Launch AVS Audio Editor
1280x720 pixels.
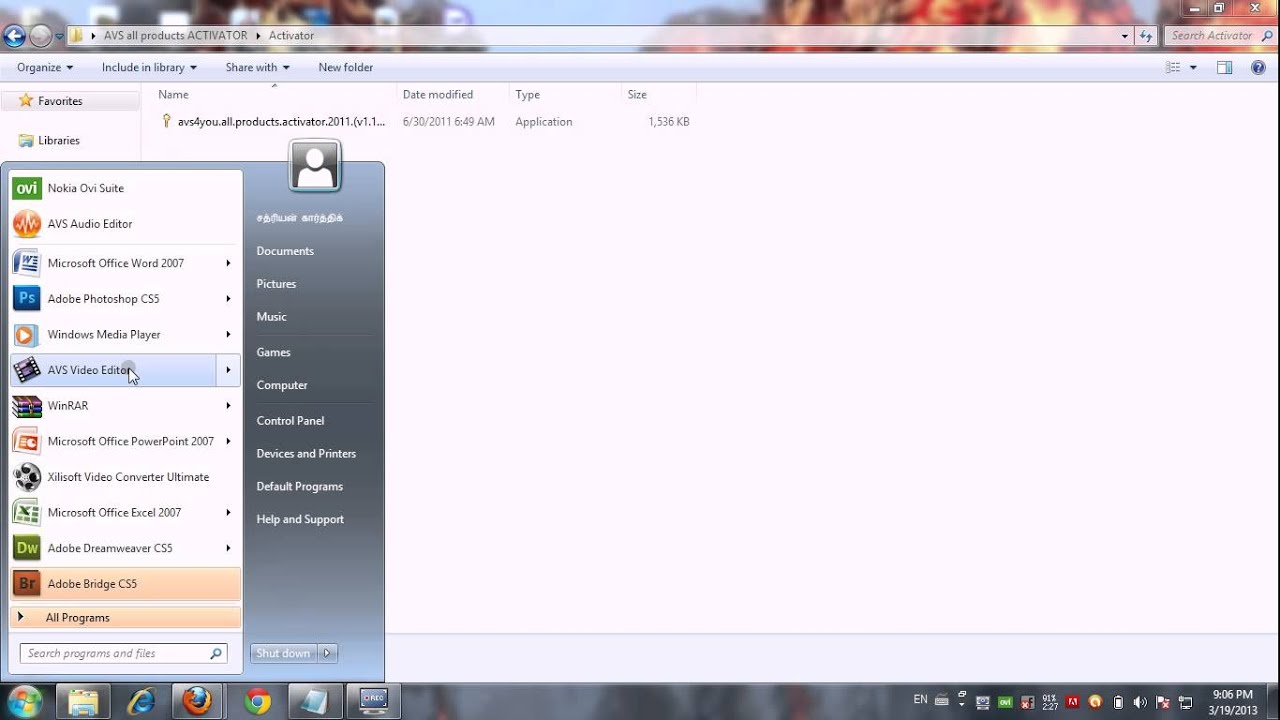(125, 224)
